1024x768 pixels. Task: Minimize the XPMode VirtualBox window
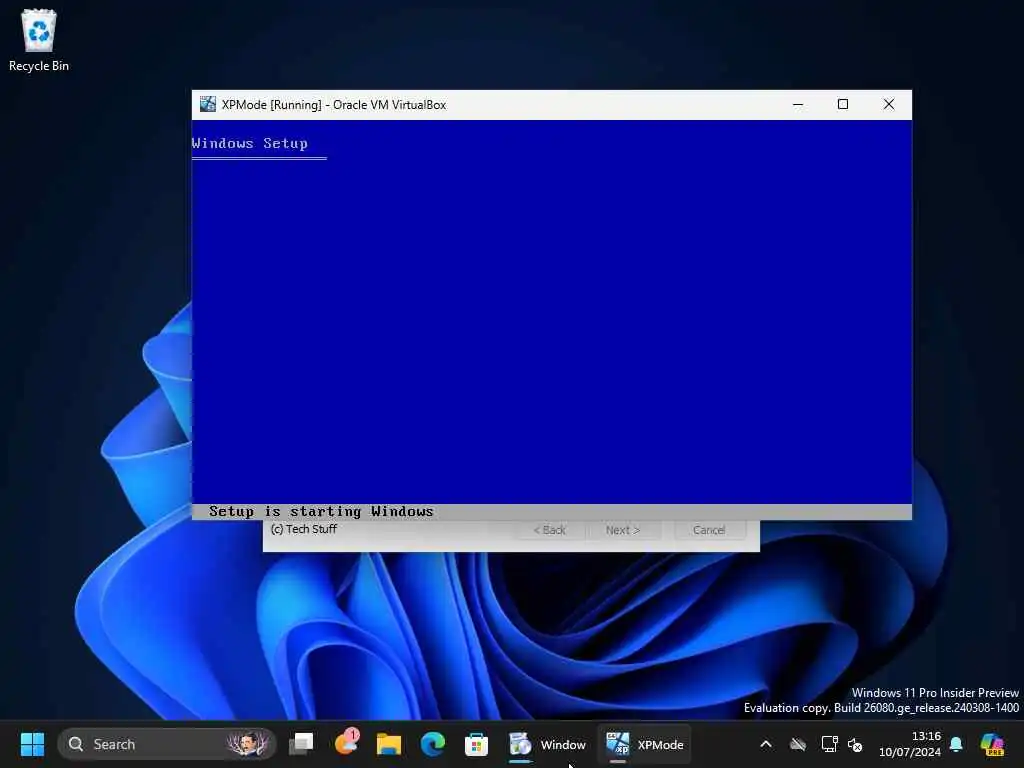coord(797,104)
